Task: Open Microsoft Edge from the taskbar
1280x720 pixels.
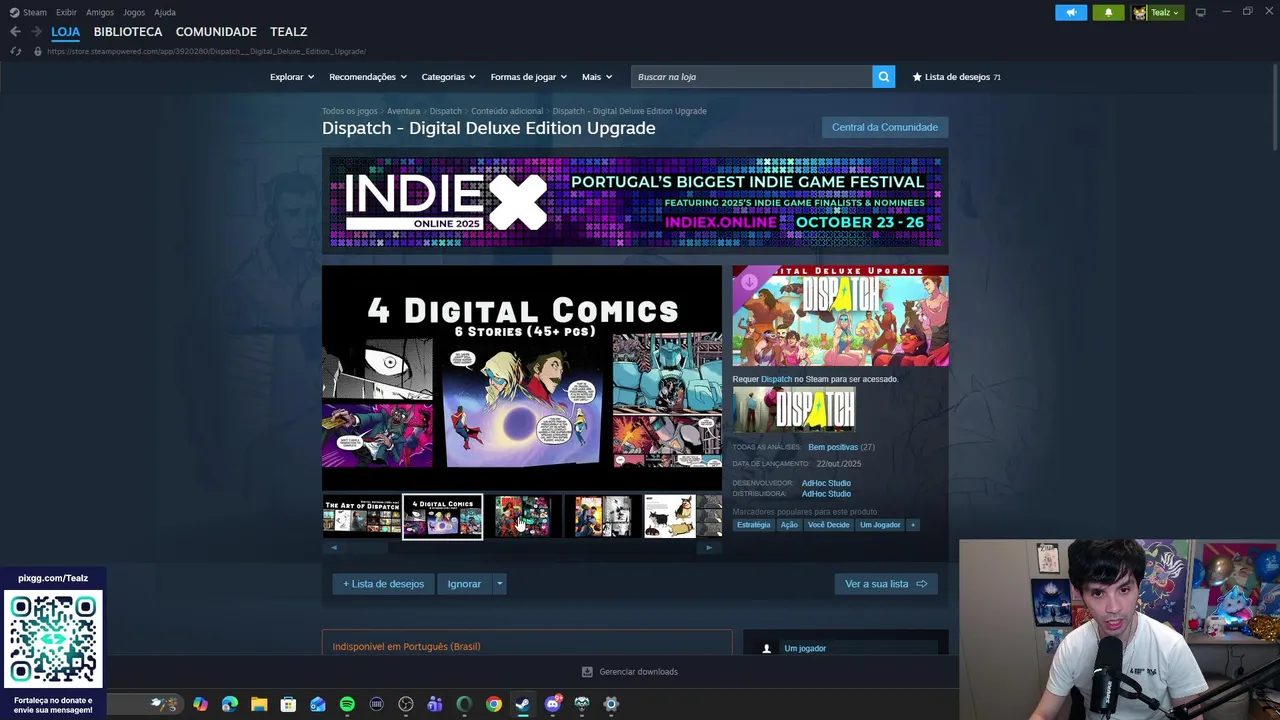Action: pos(230,704)
